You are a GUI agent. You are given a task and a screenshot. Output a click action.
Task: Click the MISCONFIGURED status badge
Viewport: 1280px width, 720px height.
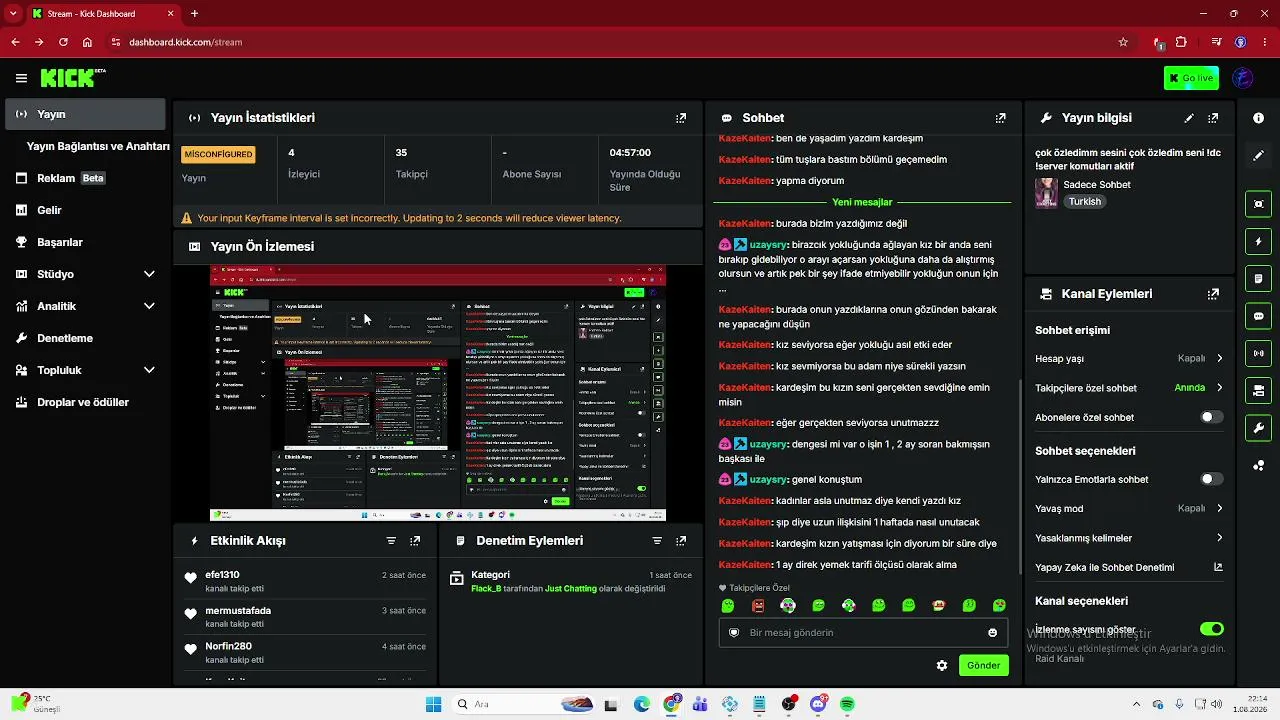218,154
